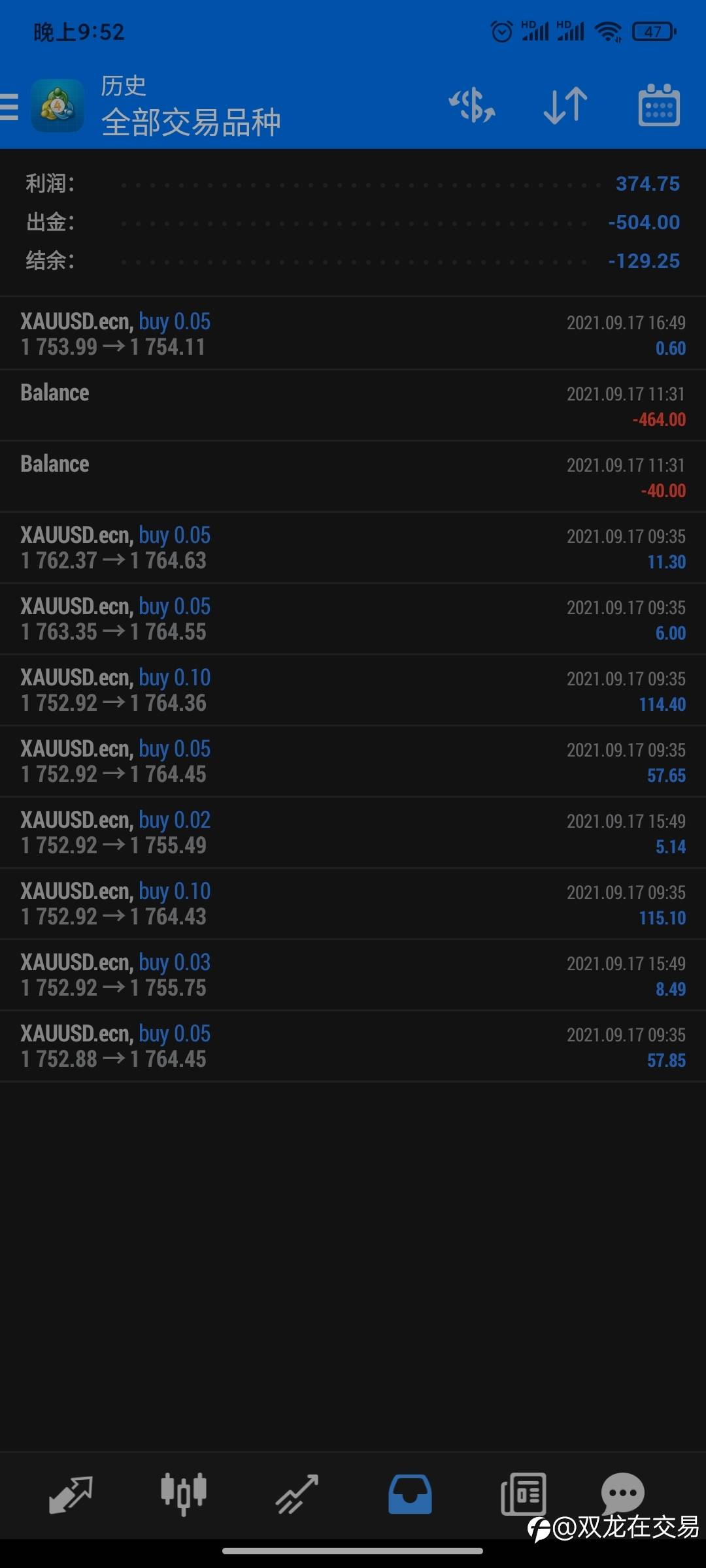
Task: Open the buy 0.02 XAUUSD trade
Action: [x=353, y=832]
